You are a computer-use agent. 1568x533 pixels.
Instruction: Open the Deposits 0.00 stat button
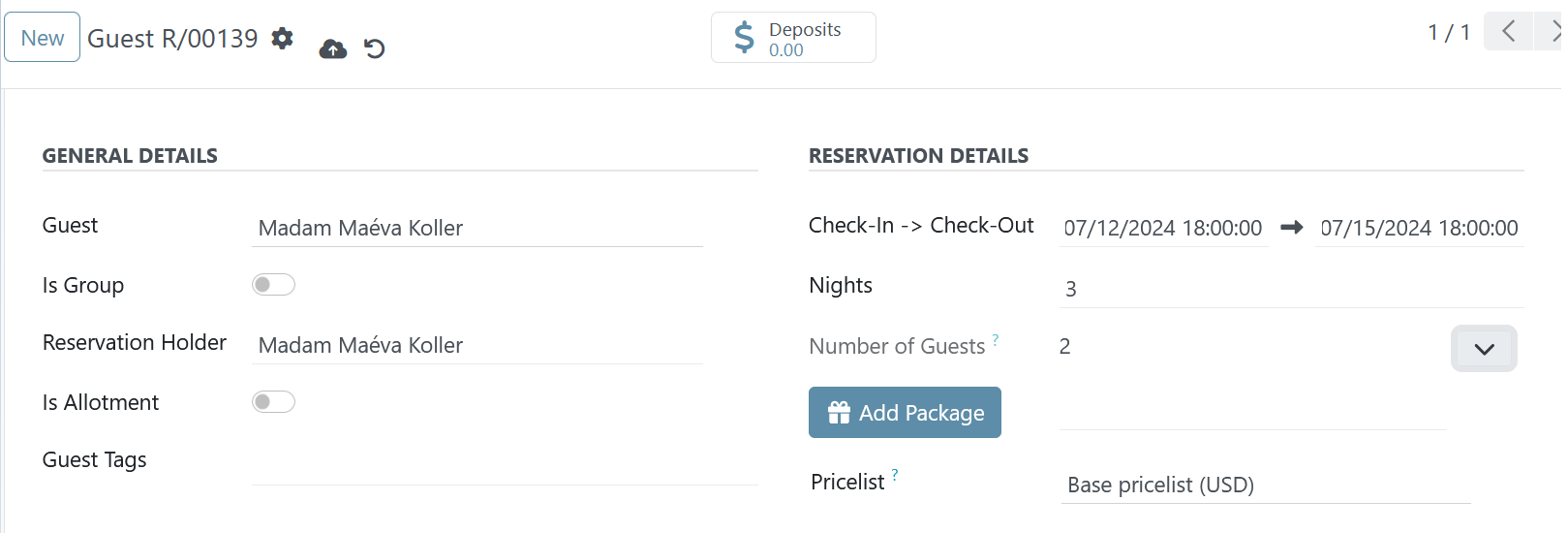click(793, 38)
